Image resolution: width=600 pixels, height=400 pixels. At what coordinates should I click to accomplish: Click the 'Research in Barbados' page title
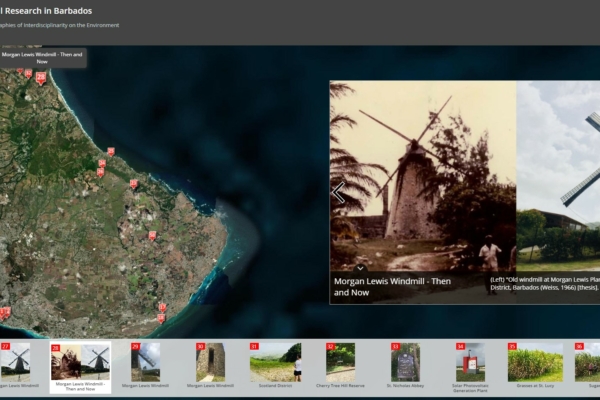pos(45,10)
